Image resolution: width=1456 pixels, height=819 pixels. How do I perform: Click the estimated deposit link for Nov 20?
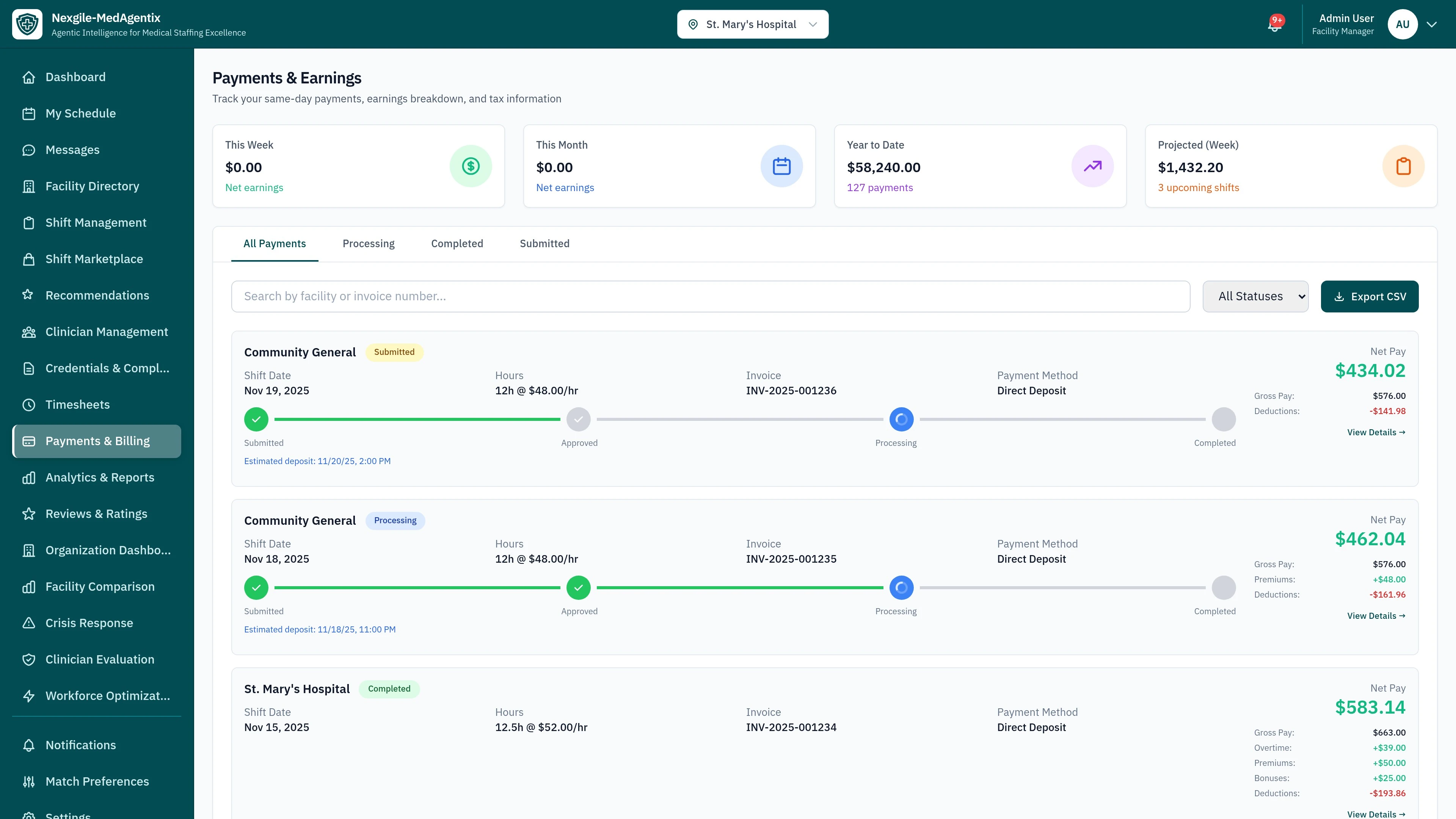pyautogui.click(x=317, y=461)
